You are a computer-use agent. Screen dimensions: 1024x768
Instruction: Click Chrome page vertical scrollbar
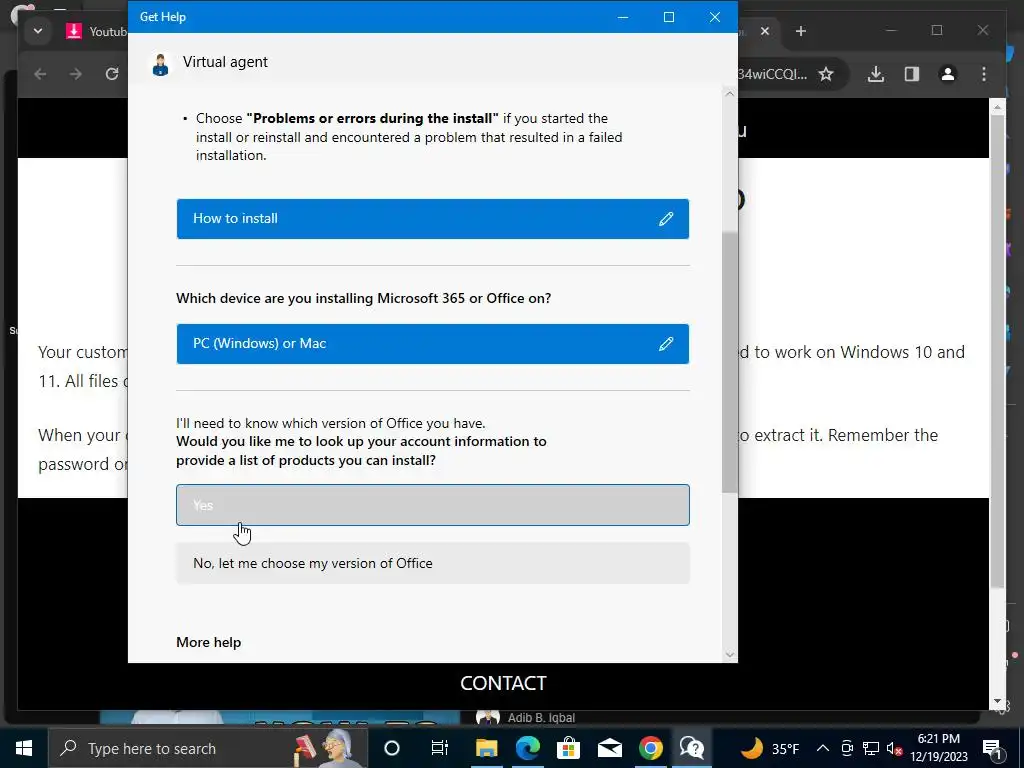pyautogui.click(x=997, y=349)
